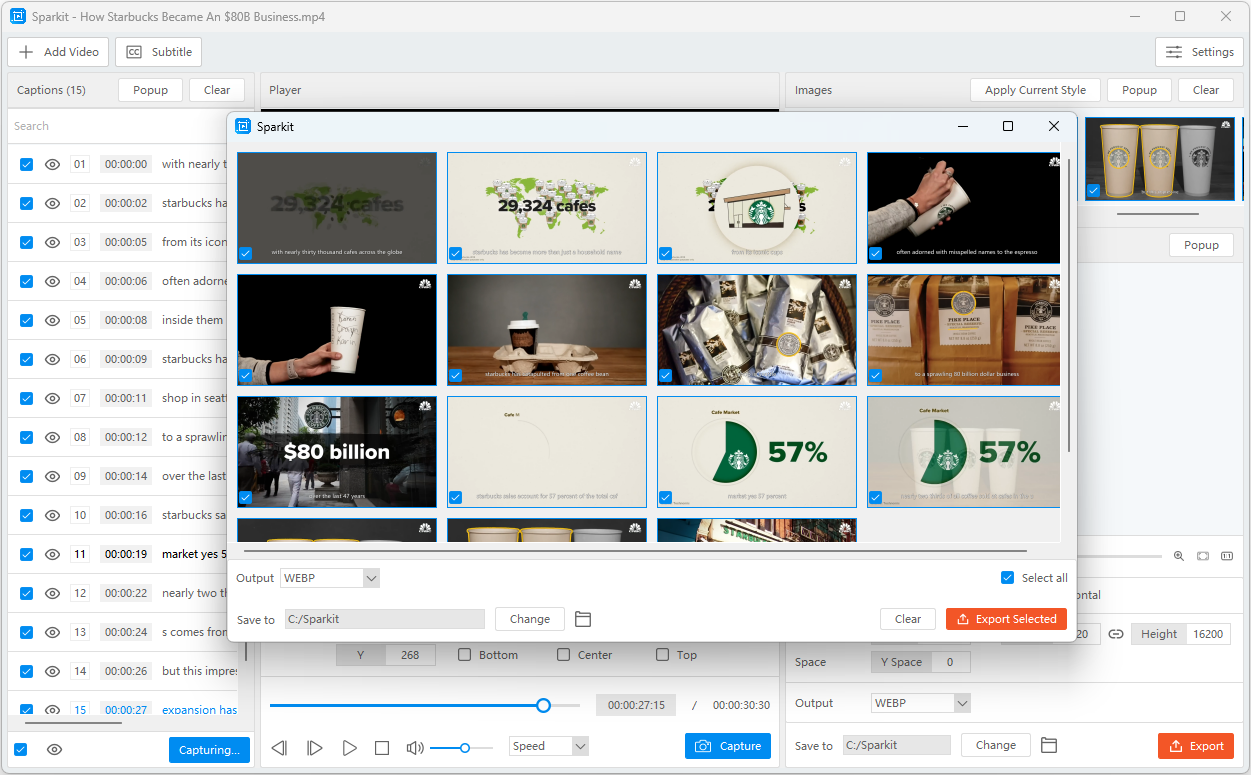The image size is (1251, 775).
Task: Click dialog horizontal scrollbar
Action: 635,550
